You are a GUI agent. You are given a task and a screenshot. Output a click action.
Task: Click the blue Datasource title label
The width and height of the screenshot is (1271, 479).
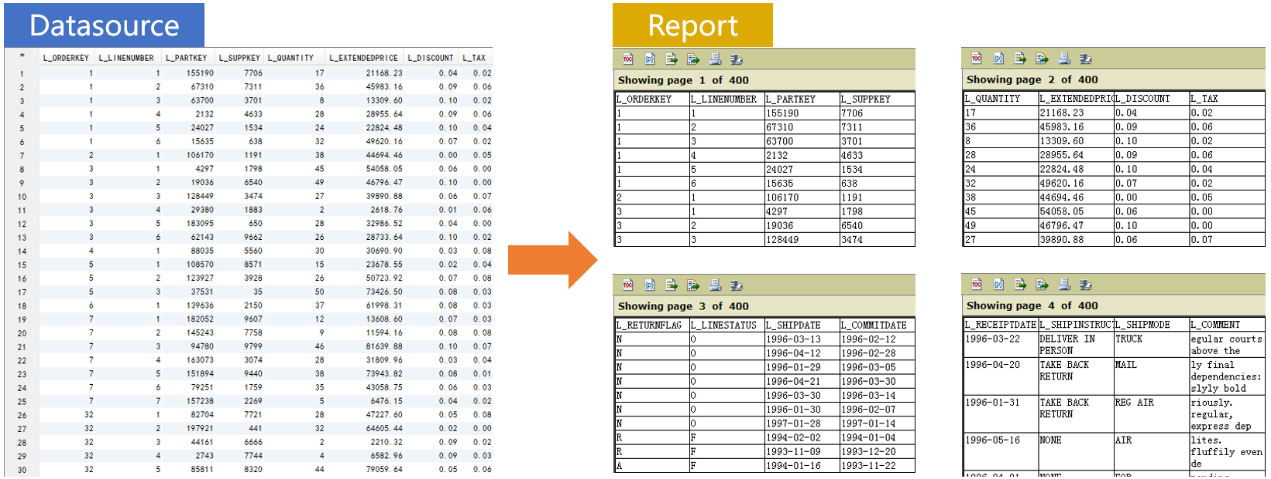[x=104, y=25]
